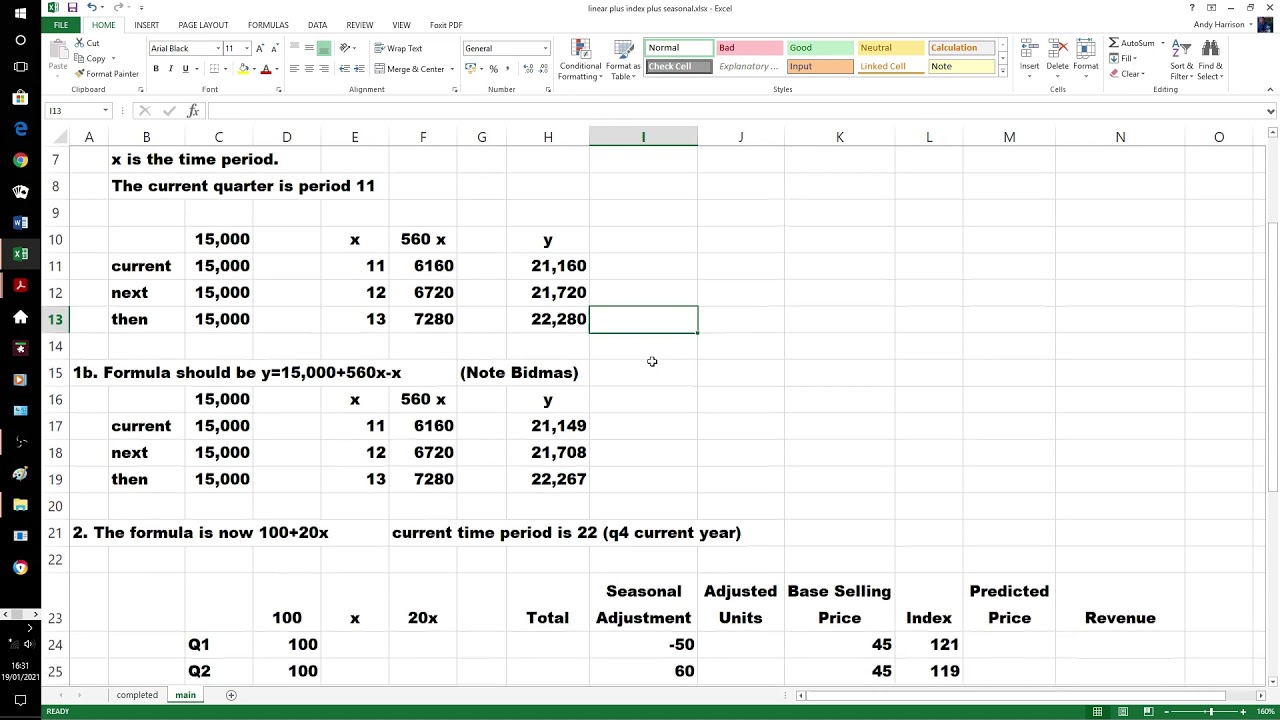
Task: Toggle Top Align in Alignment group
Action: pyautogui.click(x=294, y=48)
